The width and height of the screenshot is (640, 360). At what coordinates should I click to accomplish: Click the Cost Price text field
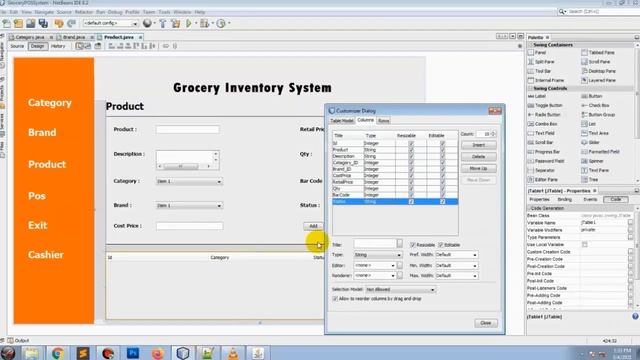pyautogui.click(x=190, y=226)
